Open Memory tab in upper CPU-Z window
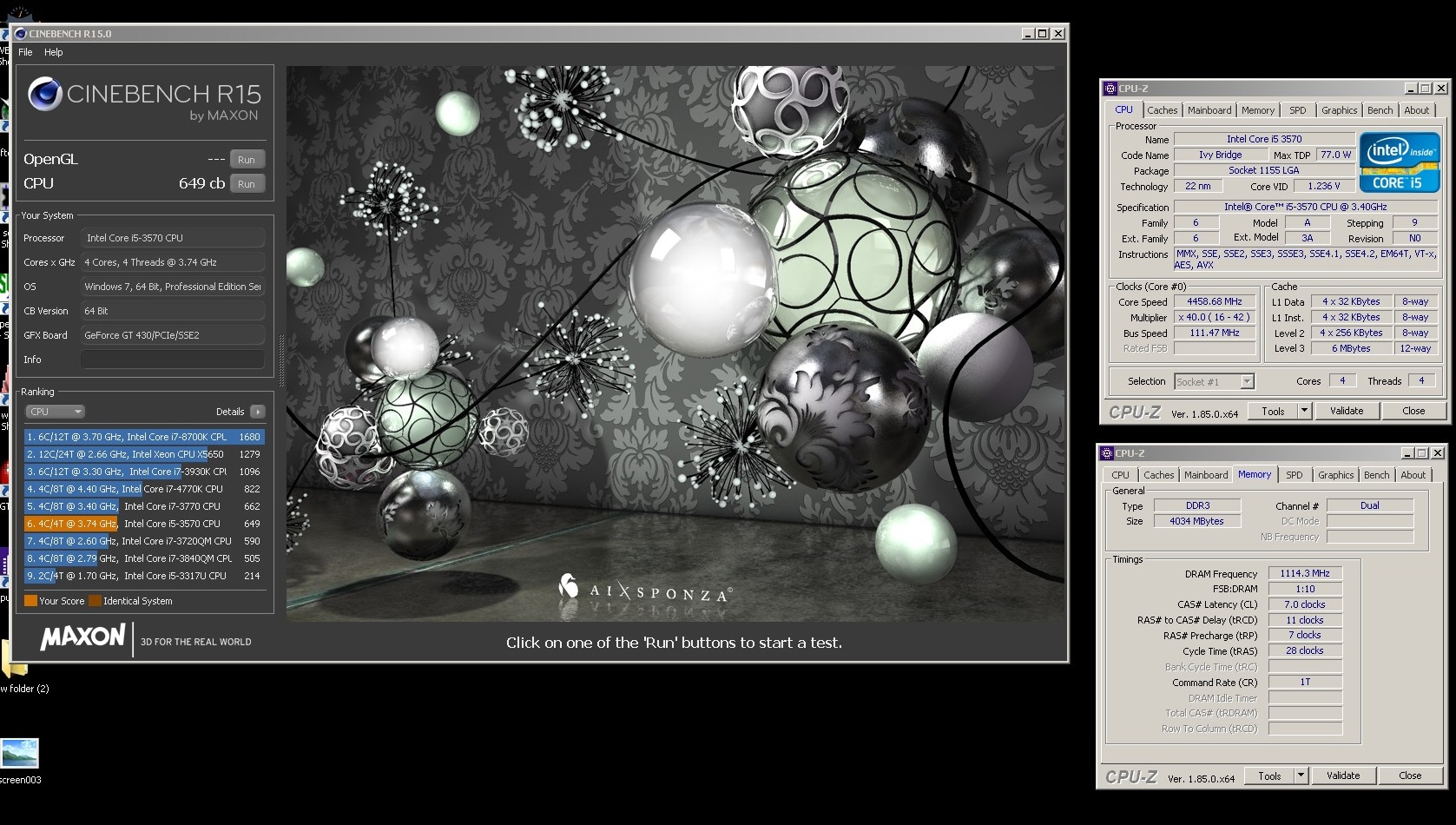This screenshot has width=1456, height=825. (x=1257, y=110)
